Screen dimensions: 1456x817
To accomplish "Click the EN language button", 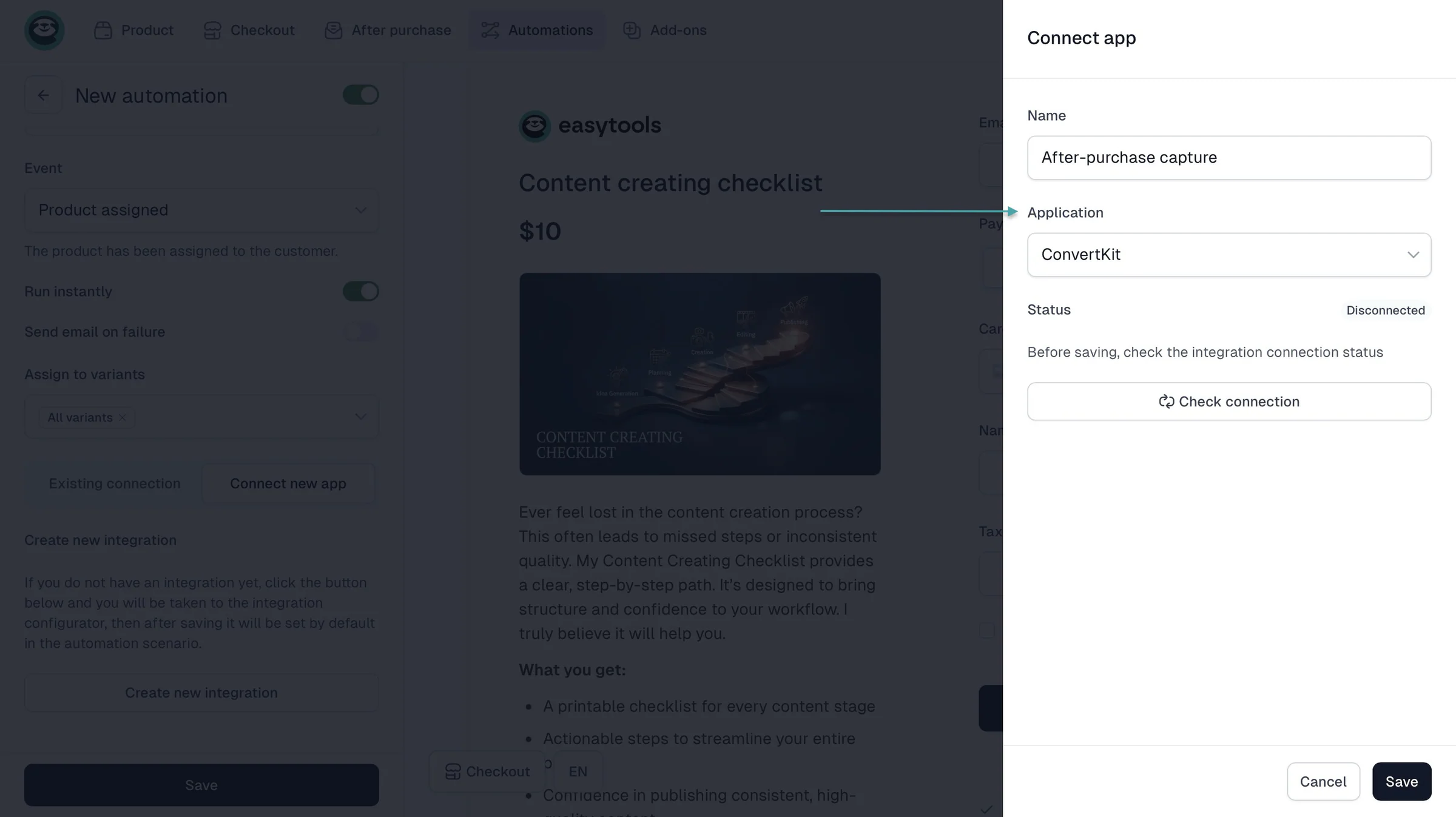I will (x=578, y=772).
